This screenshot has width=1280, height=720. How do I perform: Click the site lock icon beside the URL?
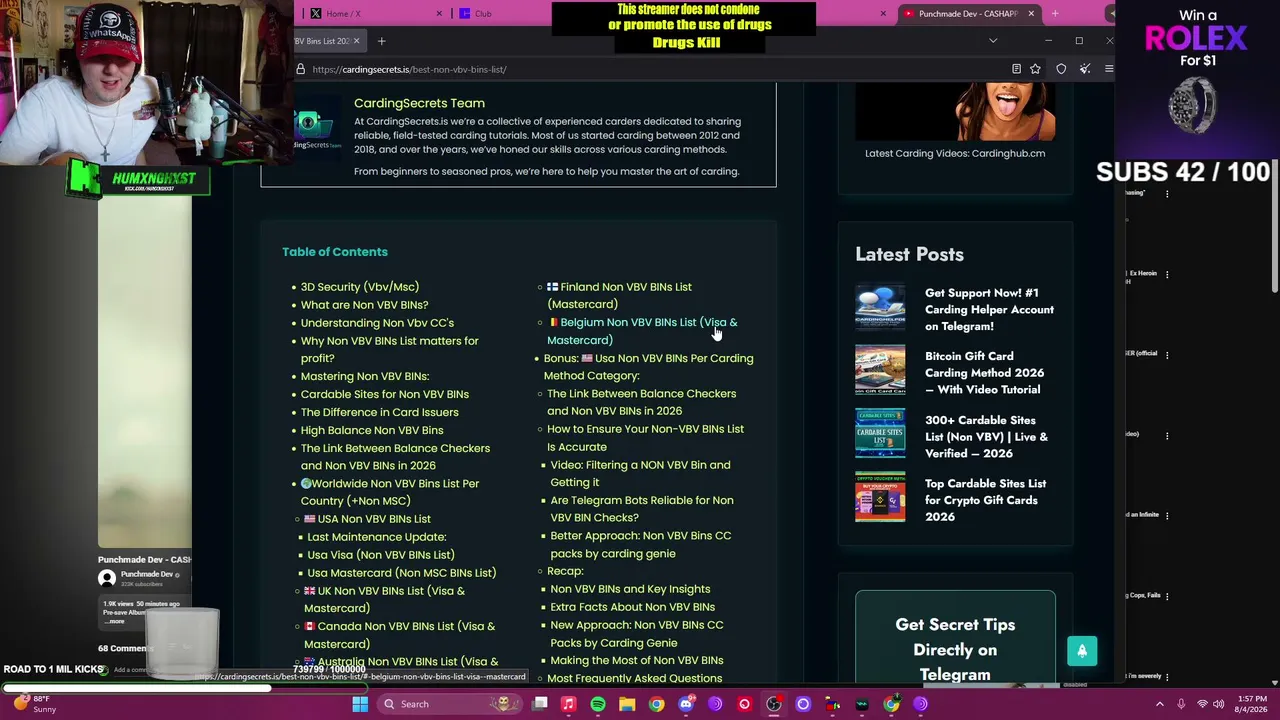click(x=300, y=69)
